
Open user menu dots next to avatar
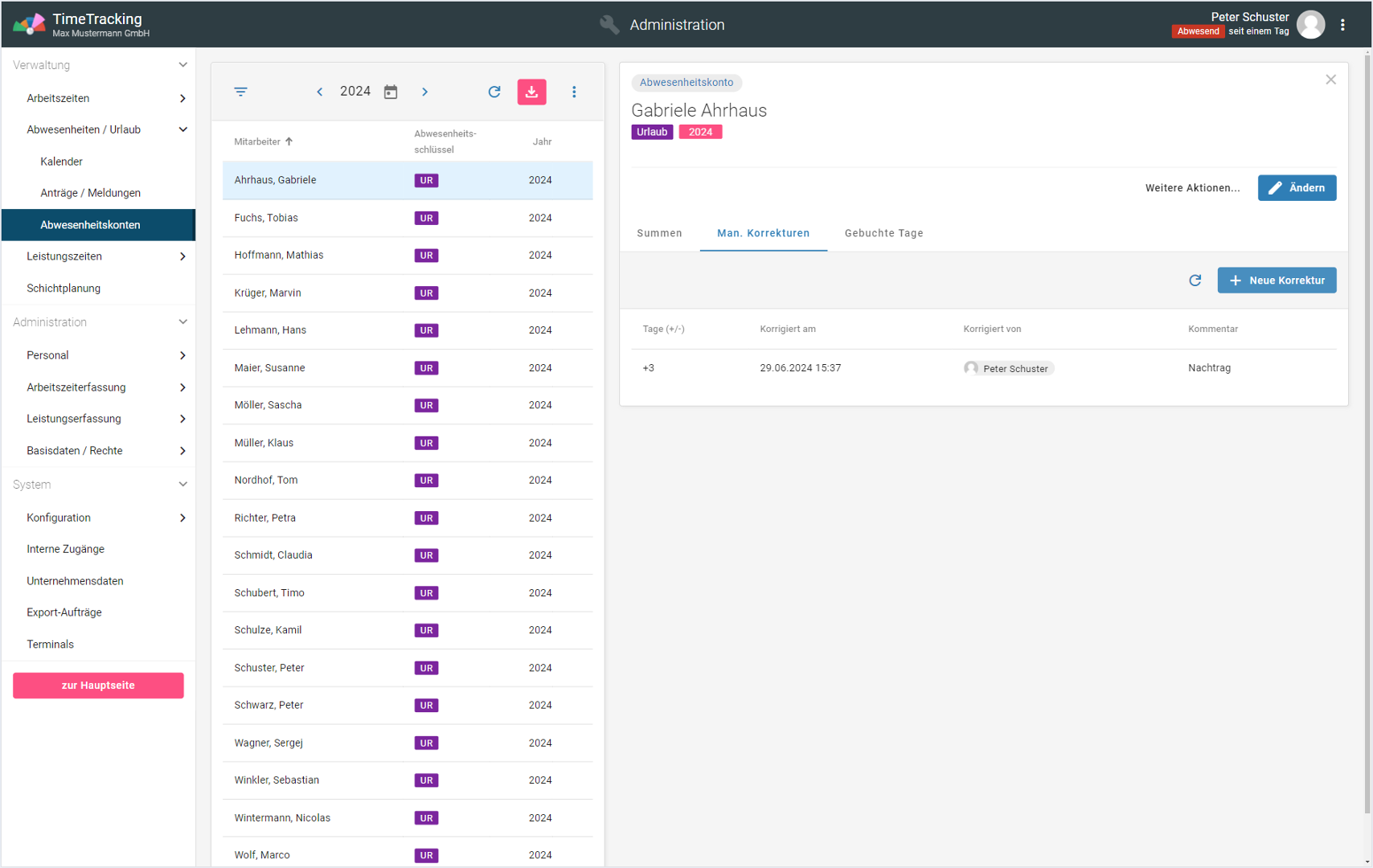[1342, 25]
